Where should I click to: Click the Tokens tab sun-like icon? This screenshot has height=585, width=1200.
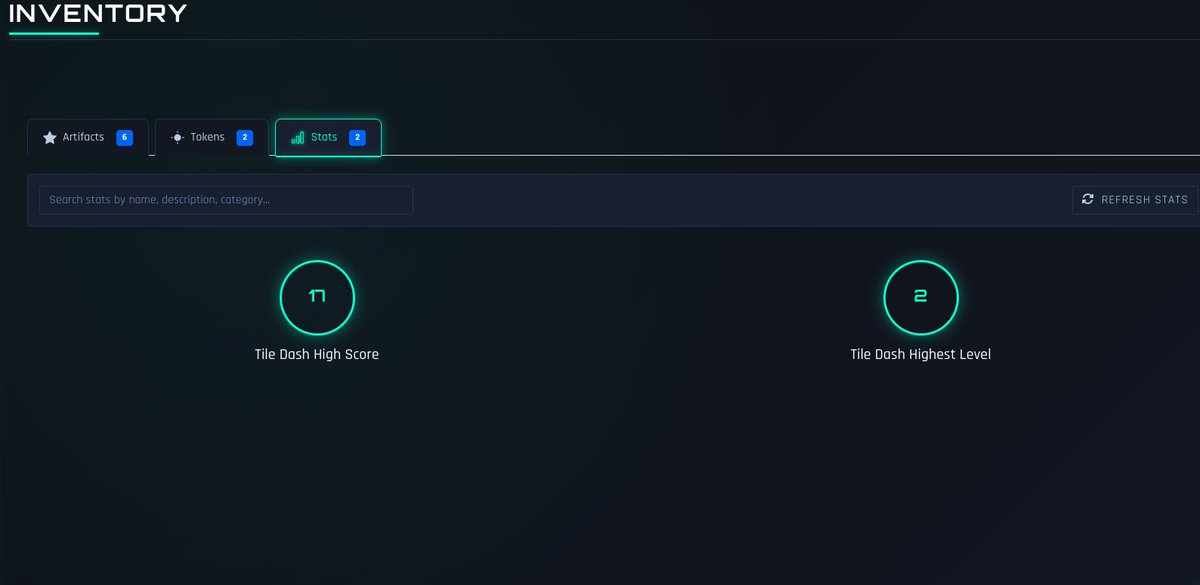[178, 138]
